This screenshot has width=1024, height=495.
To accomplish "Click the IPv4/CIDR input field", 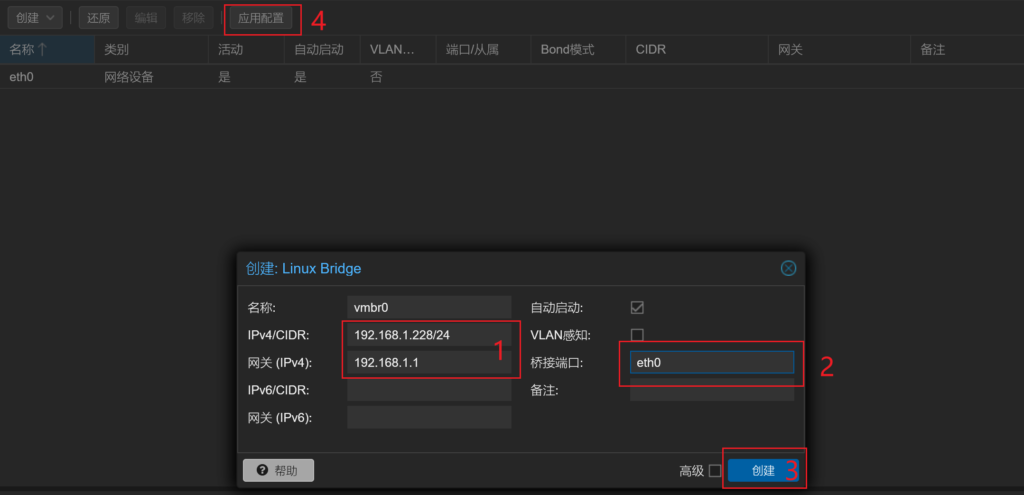I will coord(428,335).
